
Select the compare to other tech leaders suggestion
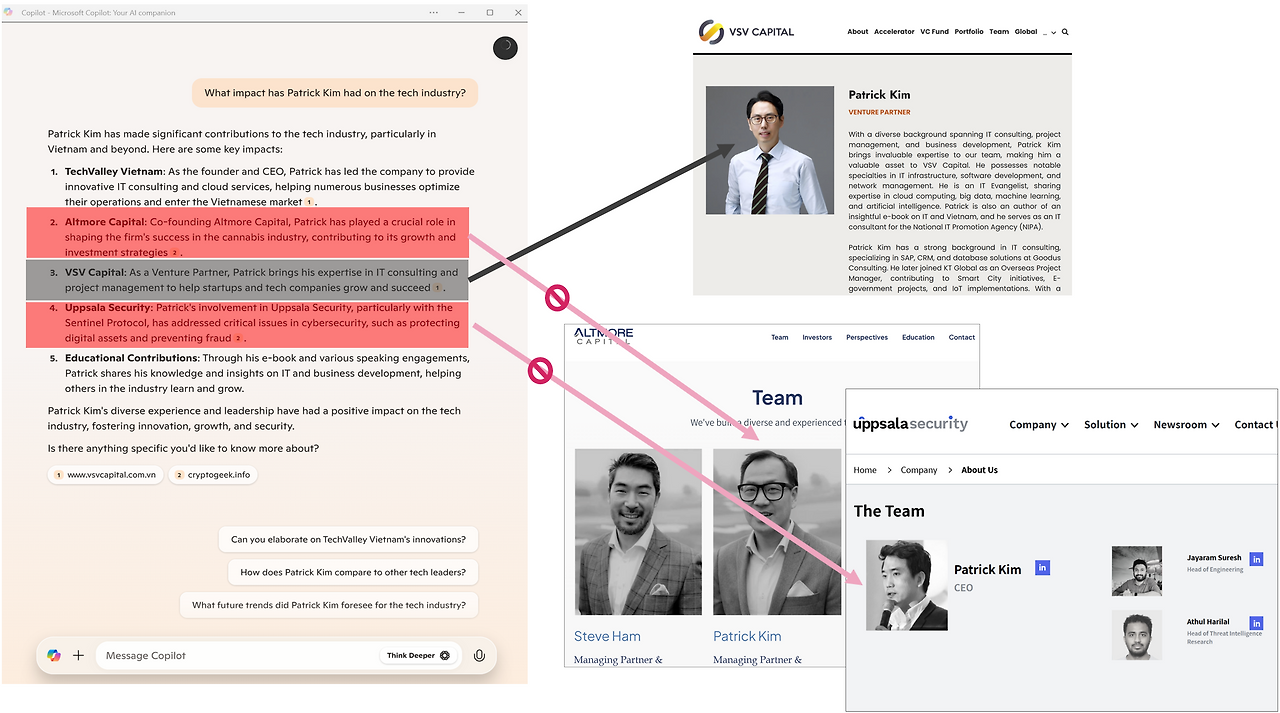coord(353,572)
